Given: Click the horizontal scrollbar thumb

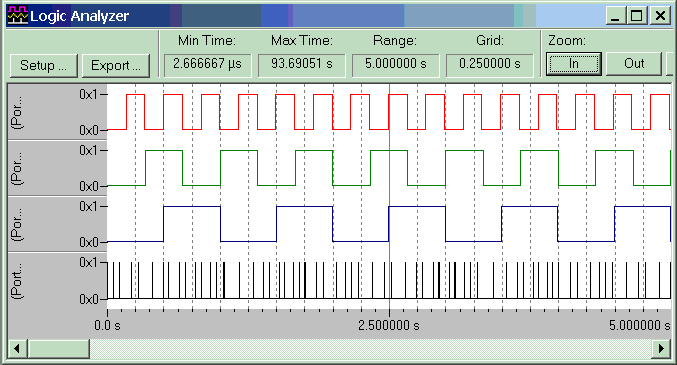Looking at the screenshot, I should point(59,348).
